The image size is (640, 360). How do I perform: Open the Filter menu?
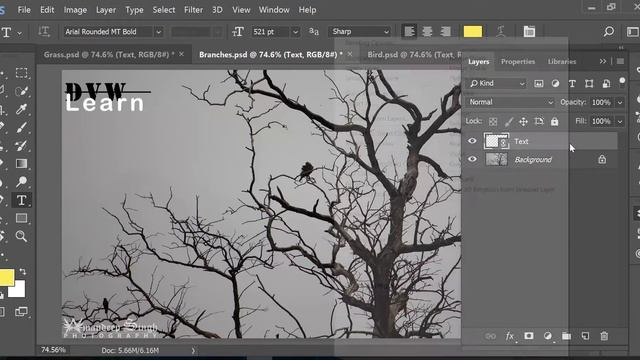click(193, 10)
